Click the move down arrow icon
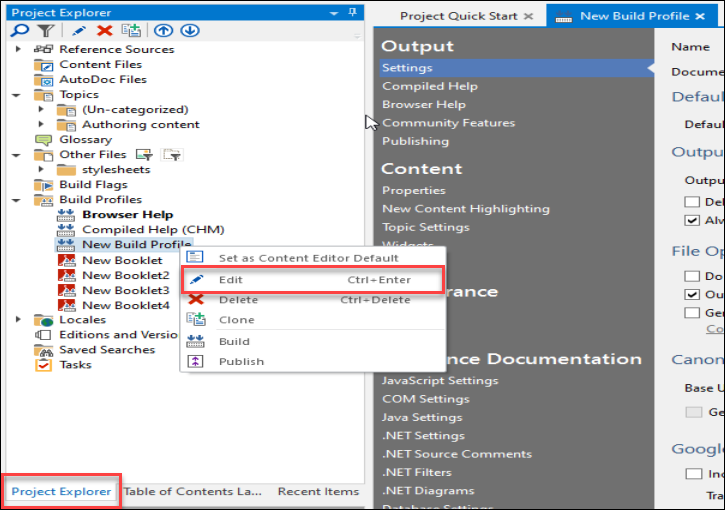This screenshot has height=510, width=725. [189, 31]
